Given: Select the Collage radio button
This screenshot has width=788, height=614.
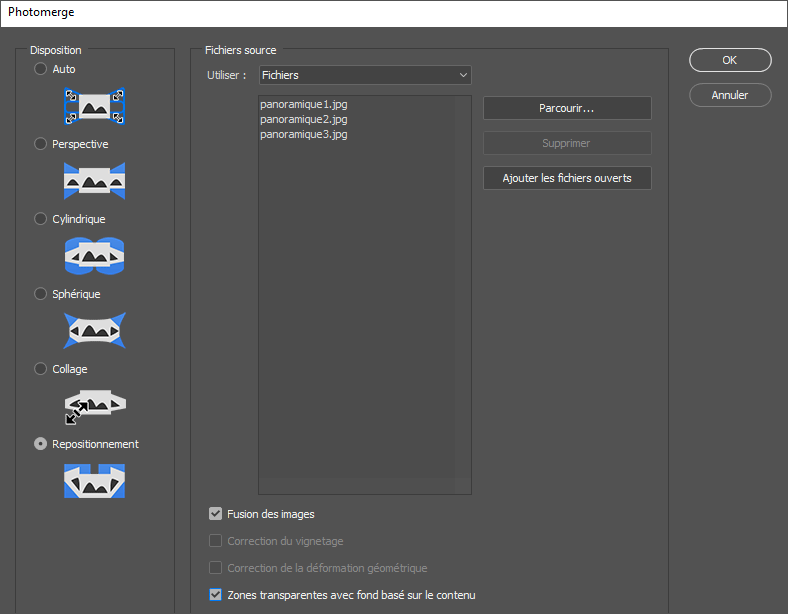Looking at the screenshot, I should pyautogui.click(x=41, y=369).
